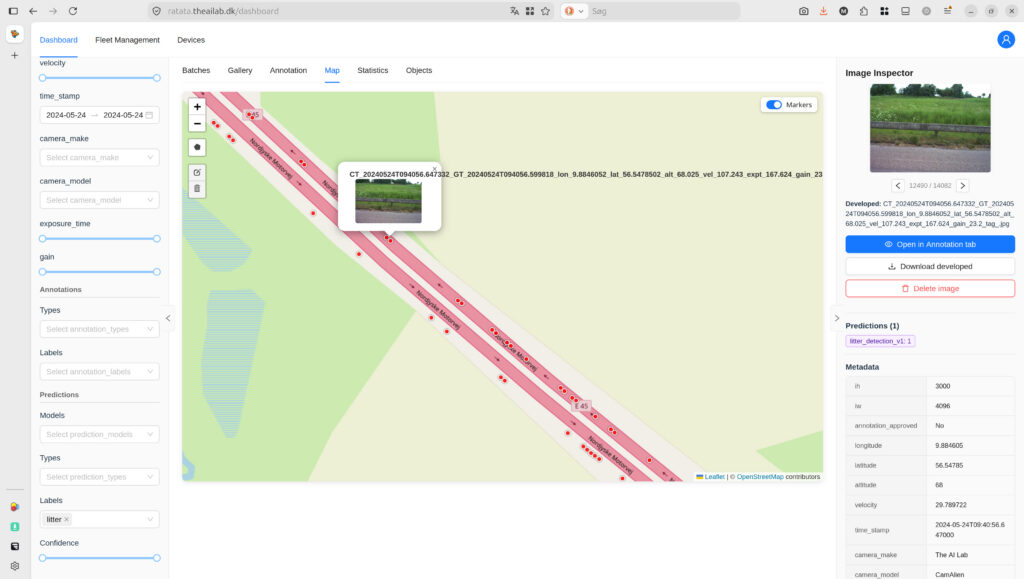The image size is (1024, 579).
Task: Open the OpenStreetMap link
Action: tap(760, 477)
